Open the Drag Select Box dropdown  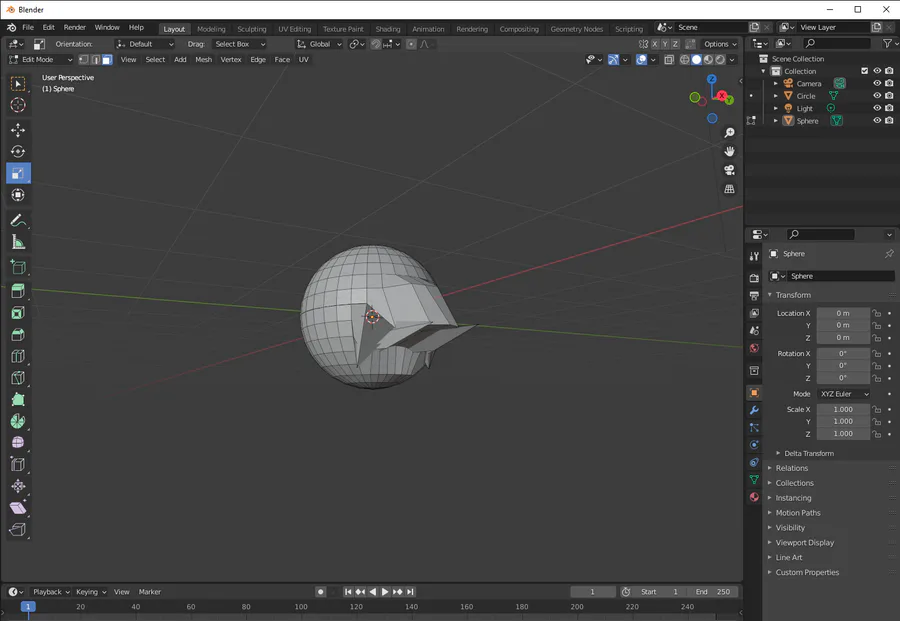[239, 44]
